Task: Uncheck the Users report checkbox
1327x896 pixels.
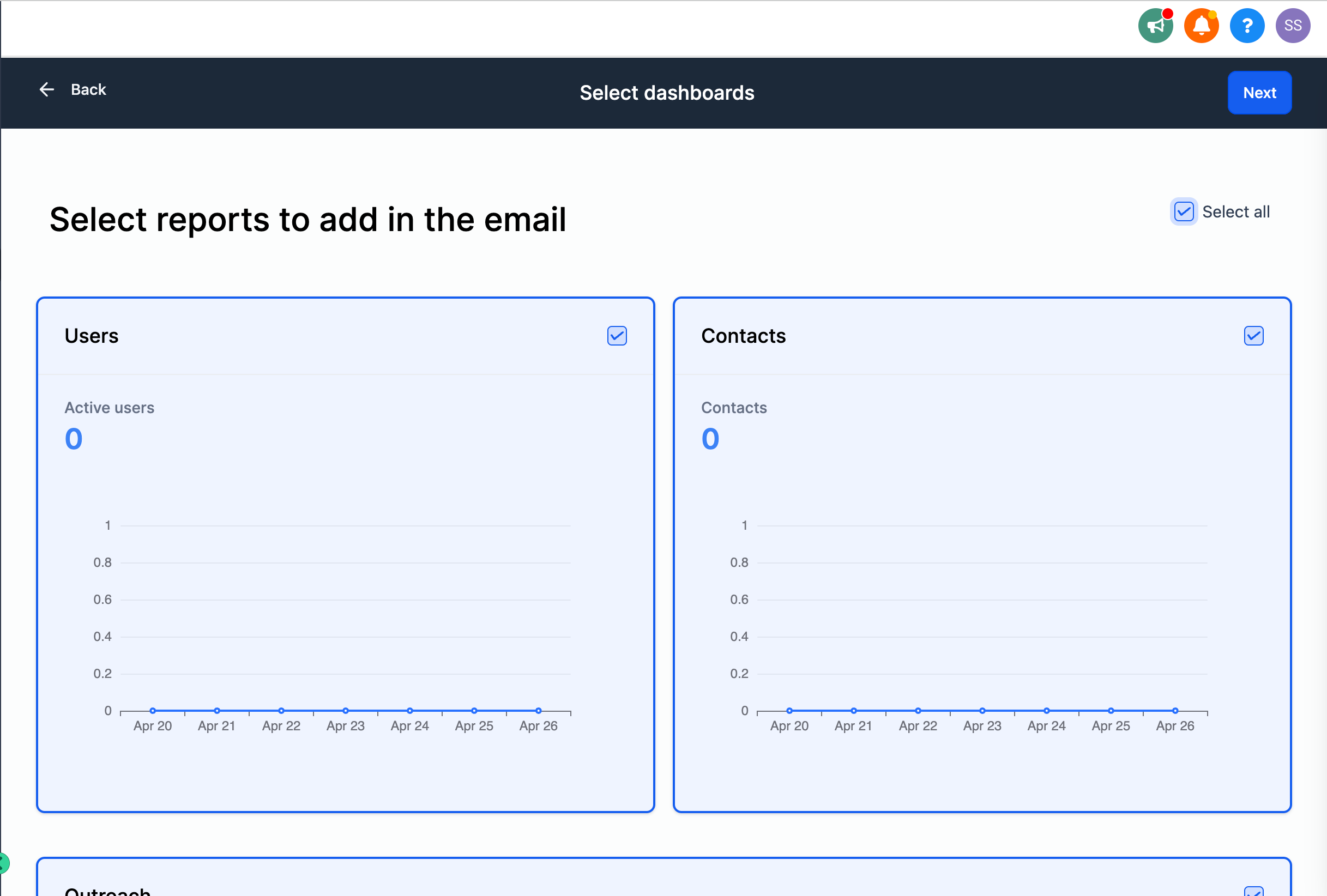Action: pos(617,336)
